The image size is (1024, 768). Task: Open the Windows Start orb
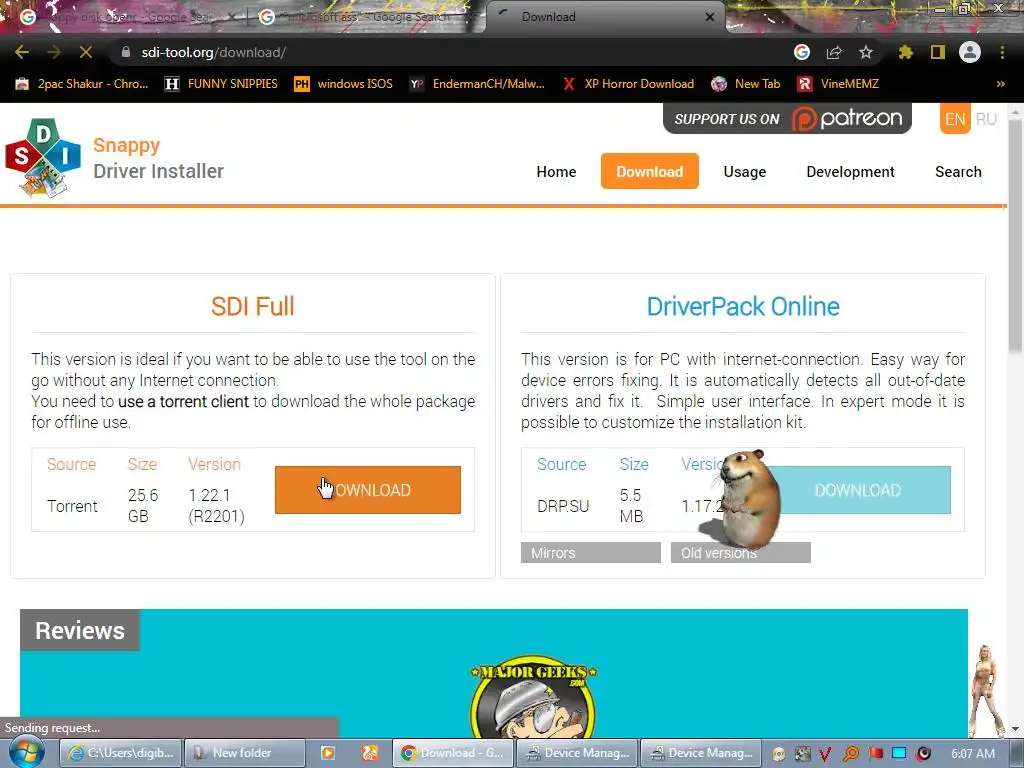[x=25, y=753]
